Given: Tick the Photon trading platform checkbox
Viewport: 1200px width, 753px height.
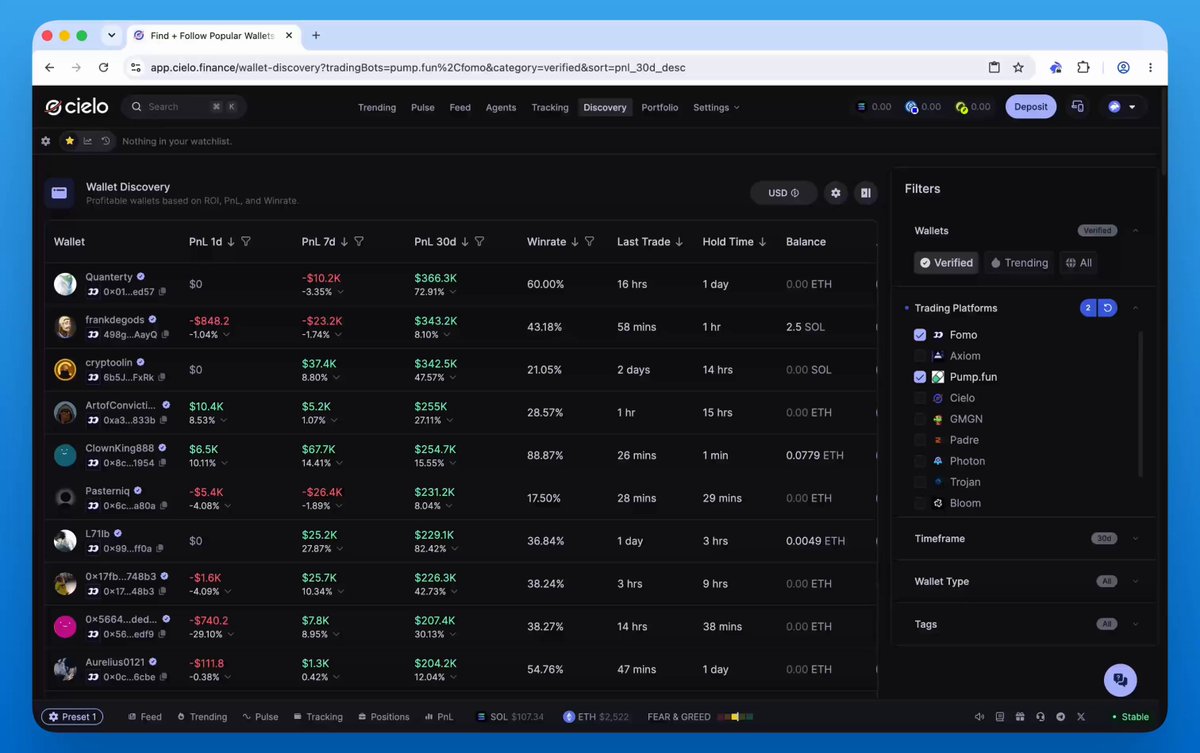Looking at the screenshot, I should (920, 461).
